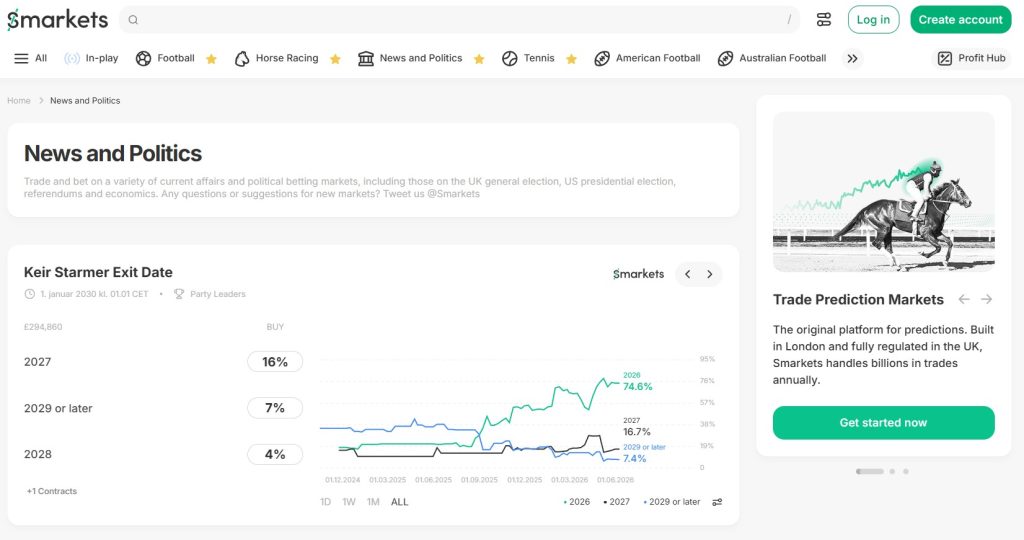The image size is (1024, 540).
Task: Click the News and Politics building icon
Action: click(366, 58)
